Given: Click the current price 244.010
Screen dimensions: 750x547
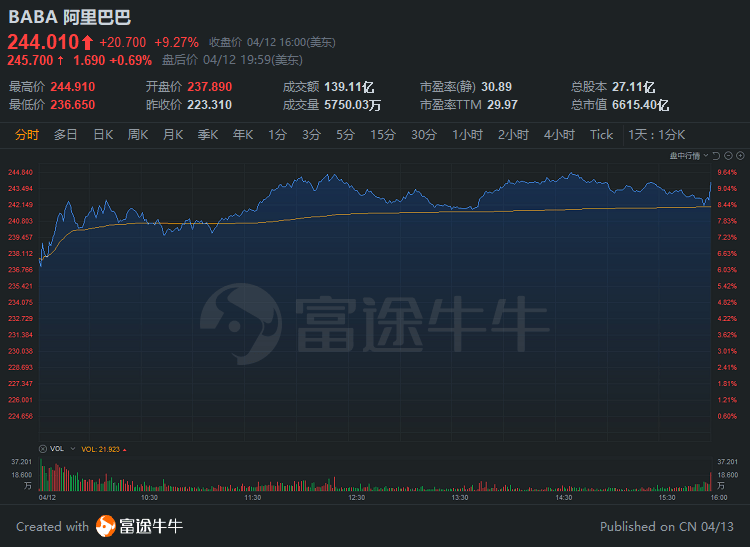Looking at the screenshot, I should (x=43, y=42).
